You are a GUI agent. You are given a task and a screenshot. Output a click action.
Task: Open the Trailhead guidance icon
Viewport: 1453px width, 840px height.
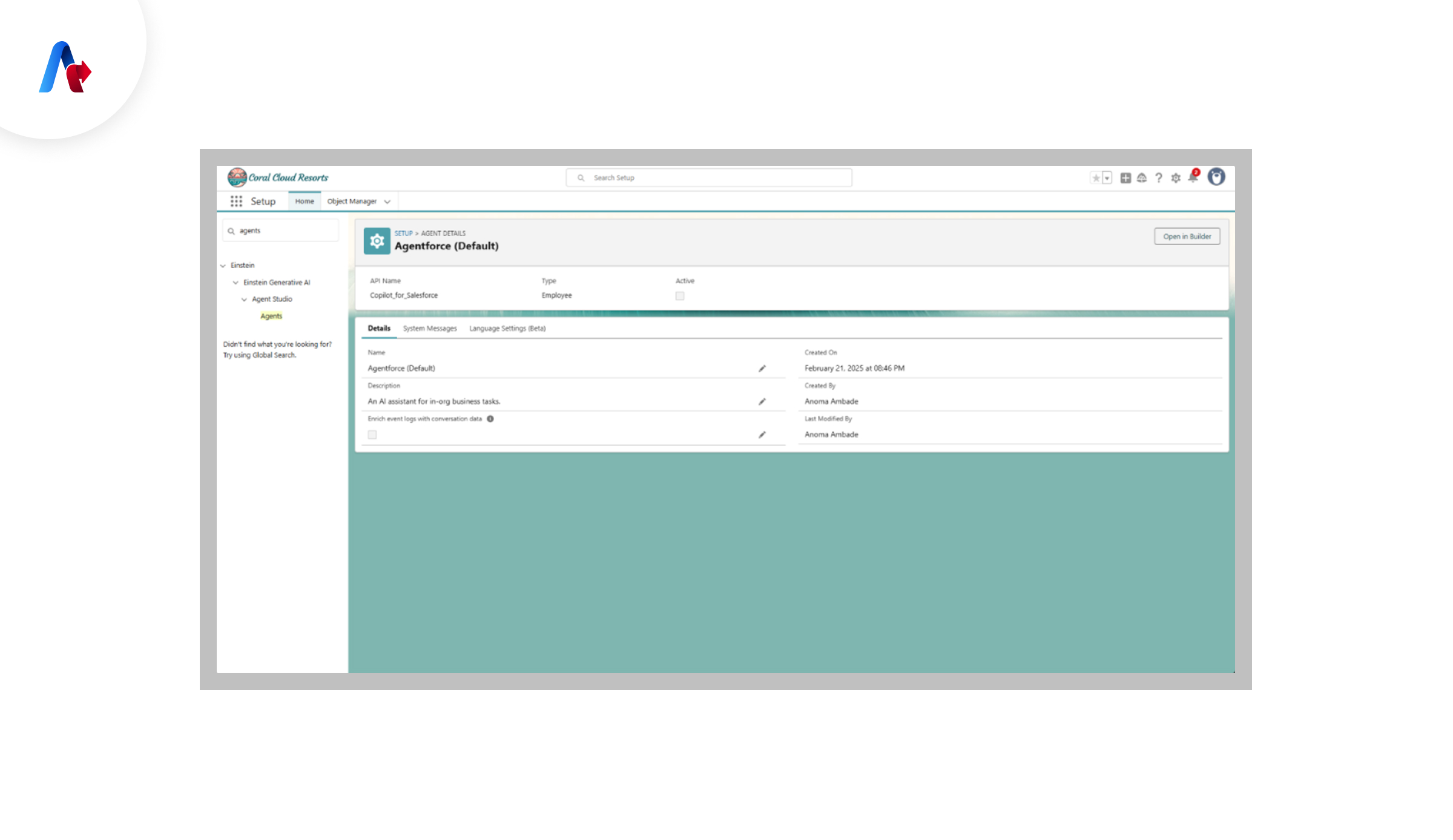click(x=1142, y=178)
